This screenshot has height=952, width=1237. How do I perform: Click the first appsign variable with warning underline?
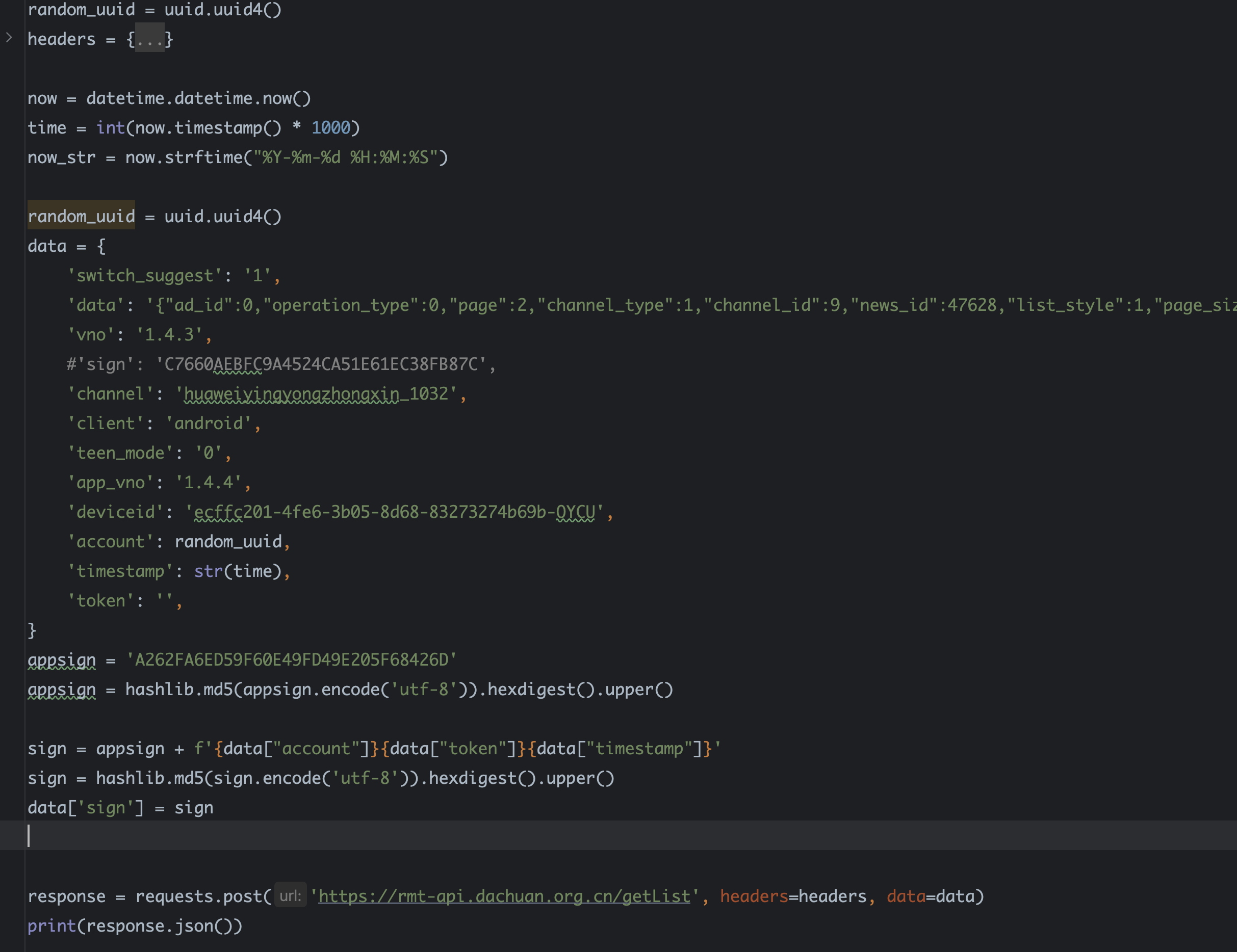coord(62,660)
